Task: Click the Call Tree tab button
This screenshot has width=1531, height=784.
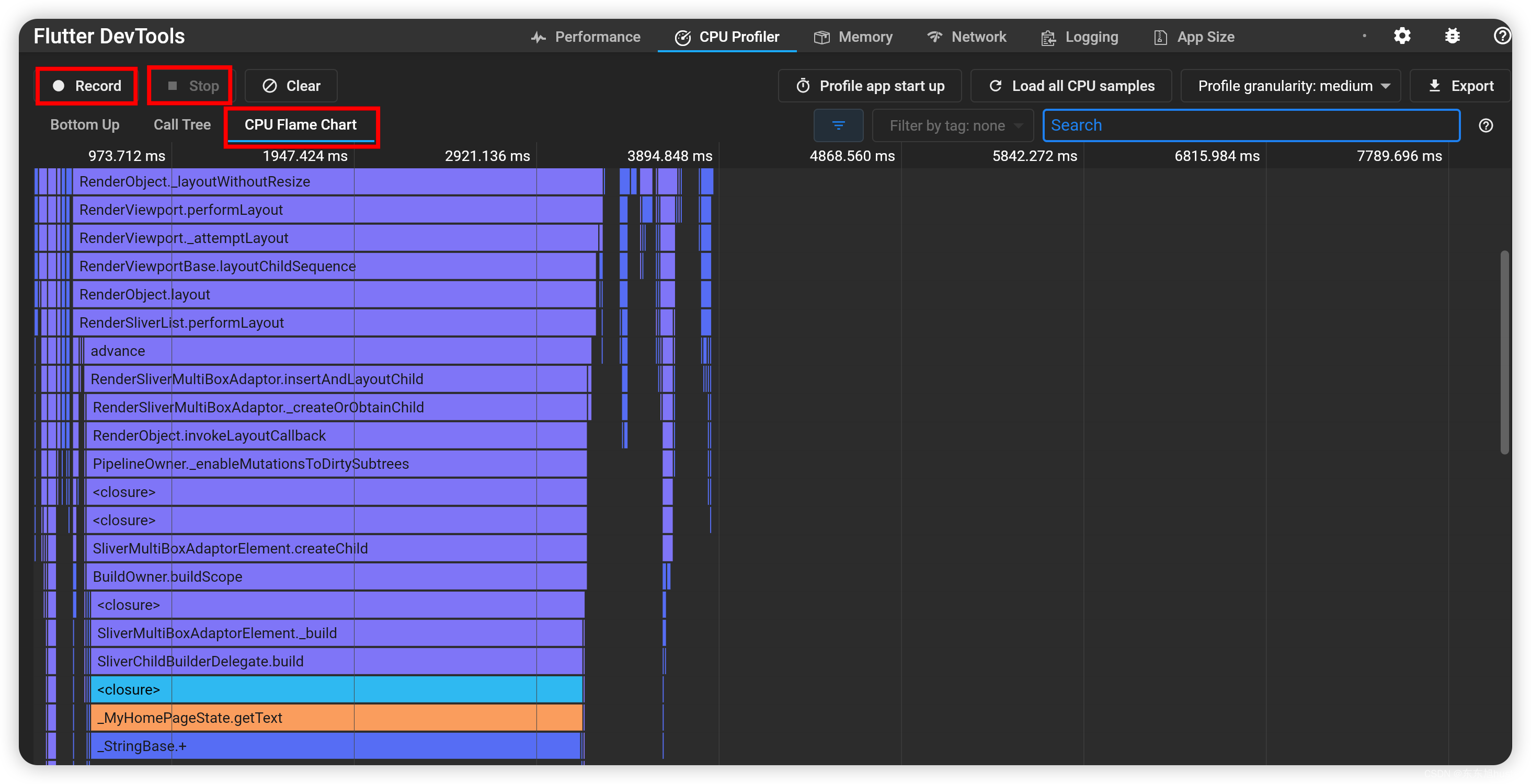Action: point(182,124)
